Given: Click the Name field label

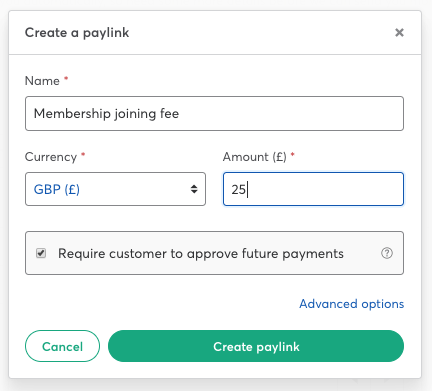Looking at the screenshot, I should pos(42,81).
